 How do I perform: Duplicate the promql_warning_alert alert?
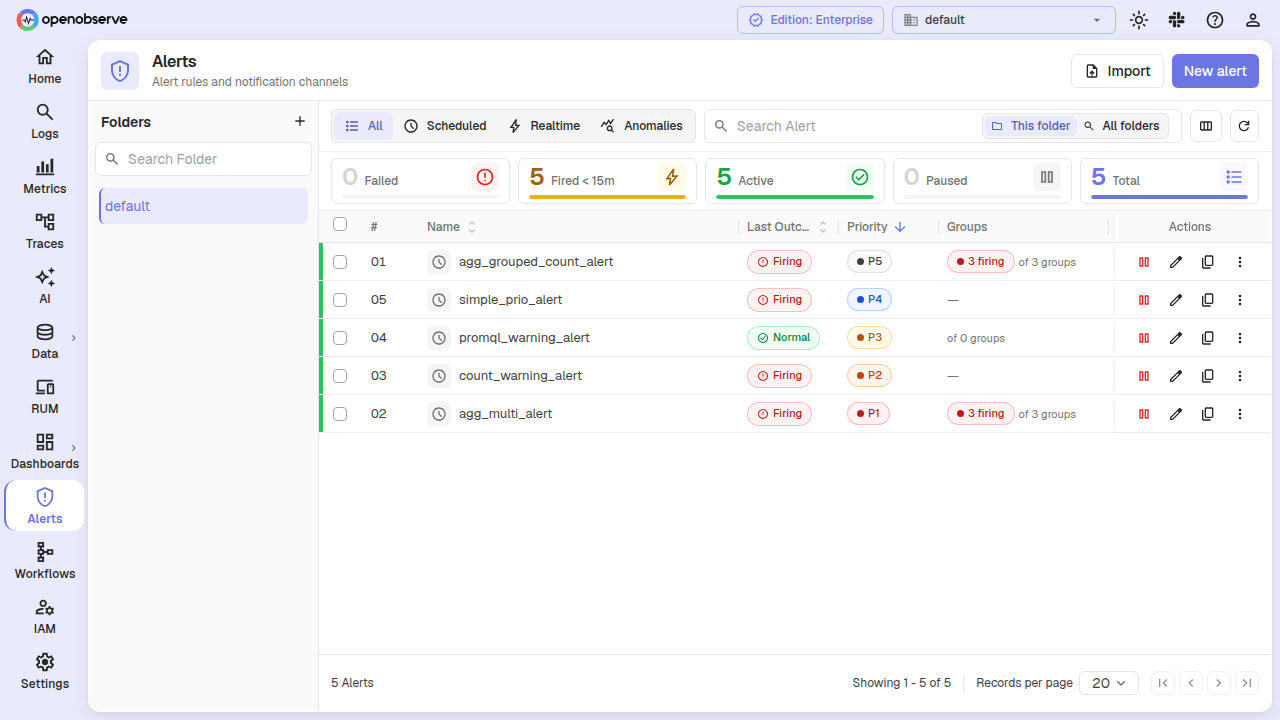(x=1208, y=338)
